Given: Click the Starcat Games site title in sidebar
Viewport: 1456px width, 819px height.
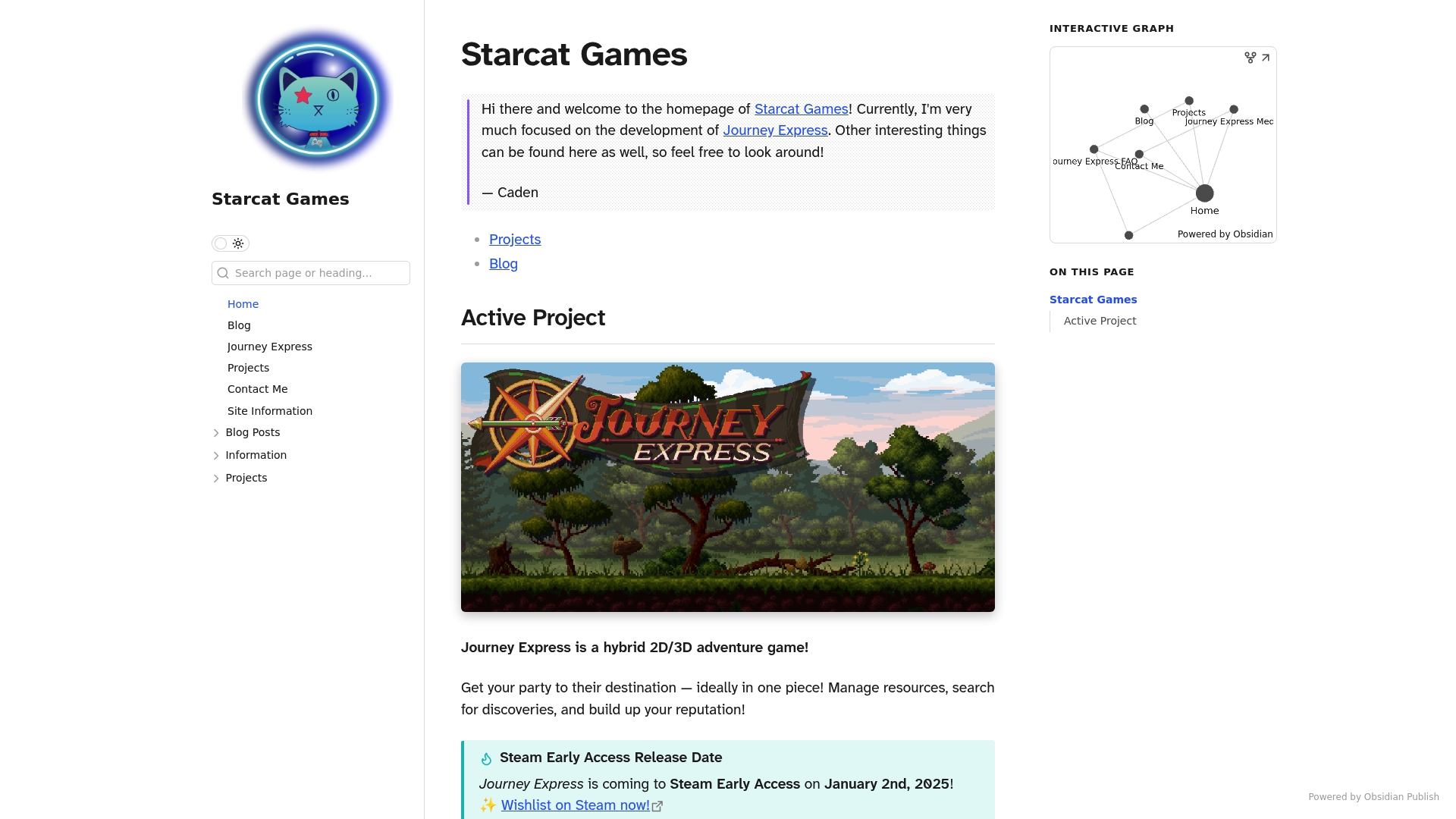Looking at the screenshot, I should pos(281,199).
